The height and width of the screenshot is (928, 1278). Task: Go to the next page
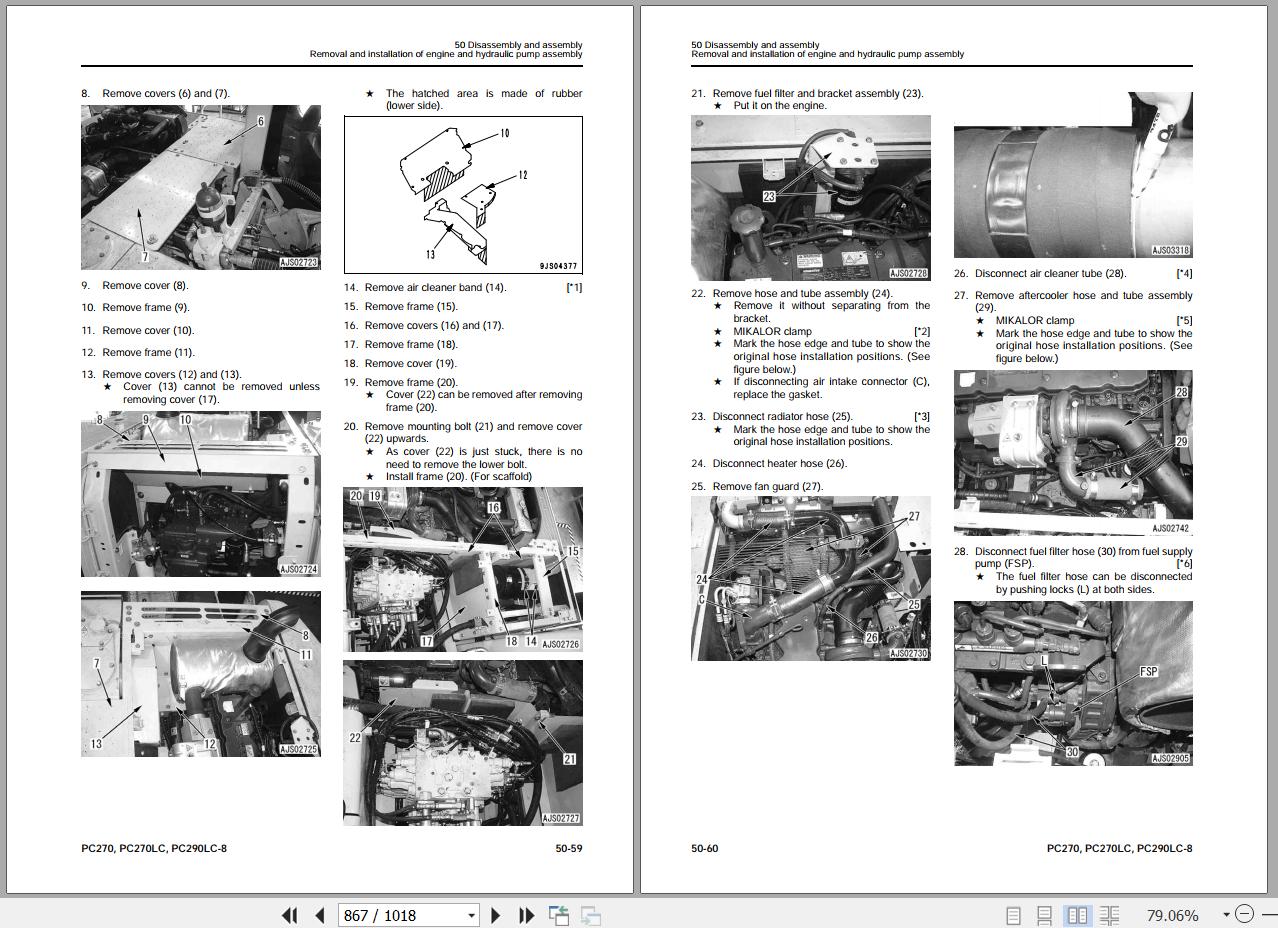pos(496,915)
